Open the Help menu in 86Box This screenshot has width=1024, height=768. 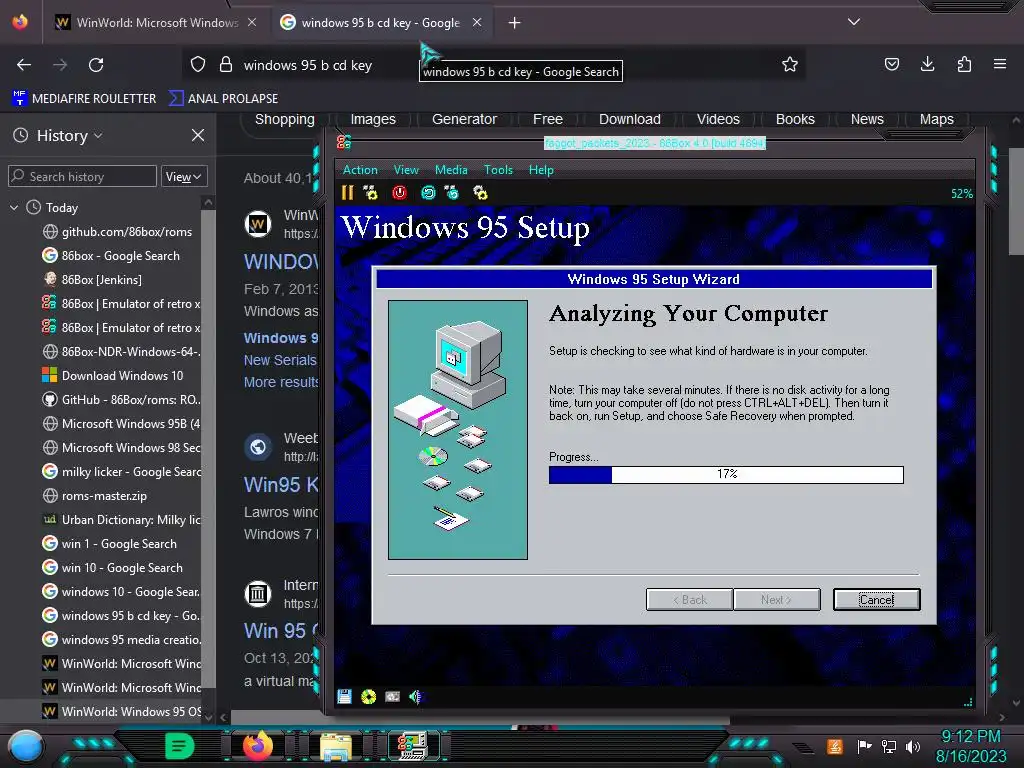coord(541,170)
